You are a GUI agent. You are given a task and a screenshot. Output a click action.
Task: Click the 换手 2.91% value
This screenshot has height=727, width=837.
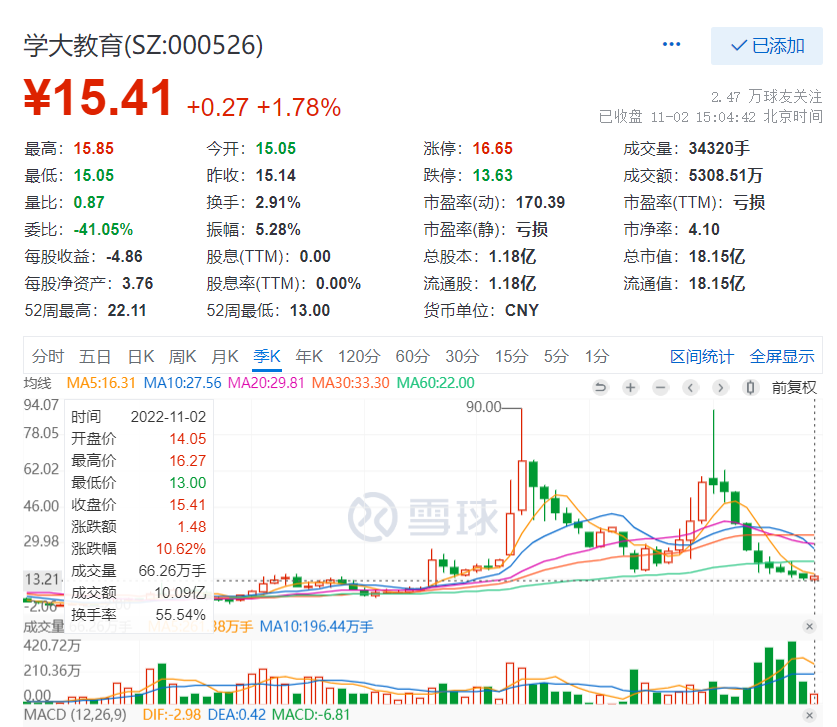tap(278, 202)
